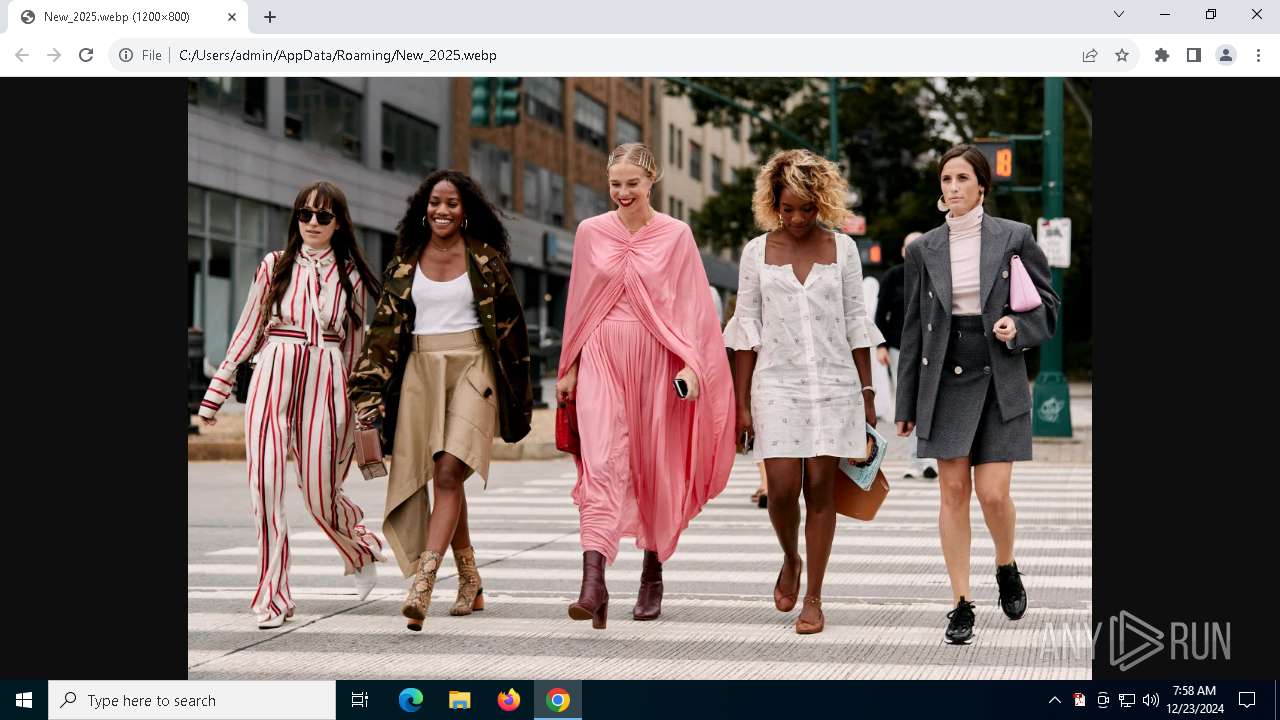1280x720 pixels.
Task: Open the red security shield tray icon
Action: coord(1079,700)
